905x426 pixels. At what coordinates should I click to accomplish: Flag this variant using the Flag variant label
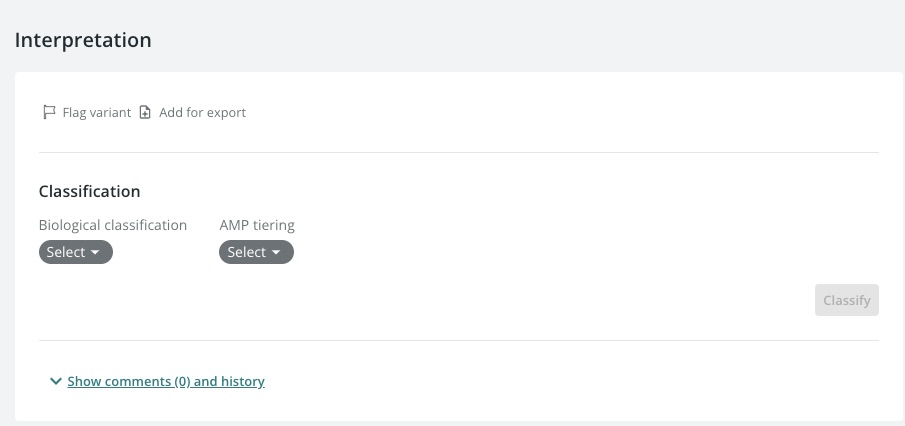[x=96, y=113]
